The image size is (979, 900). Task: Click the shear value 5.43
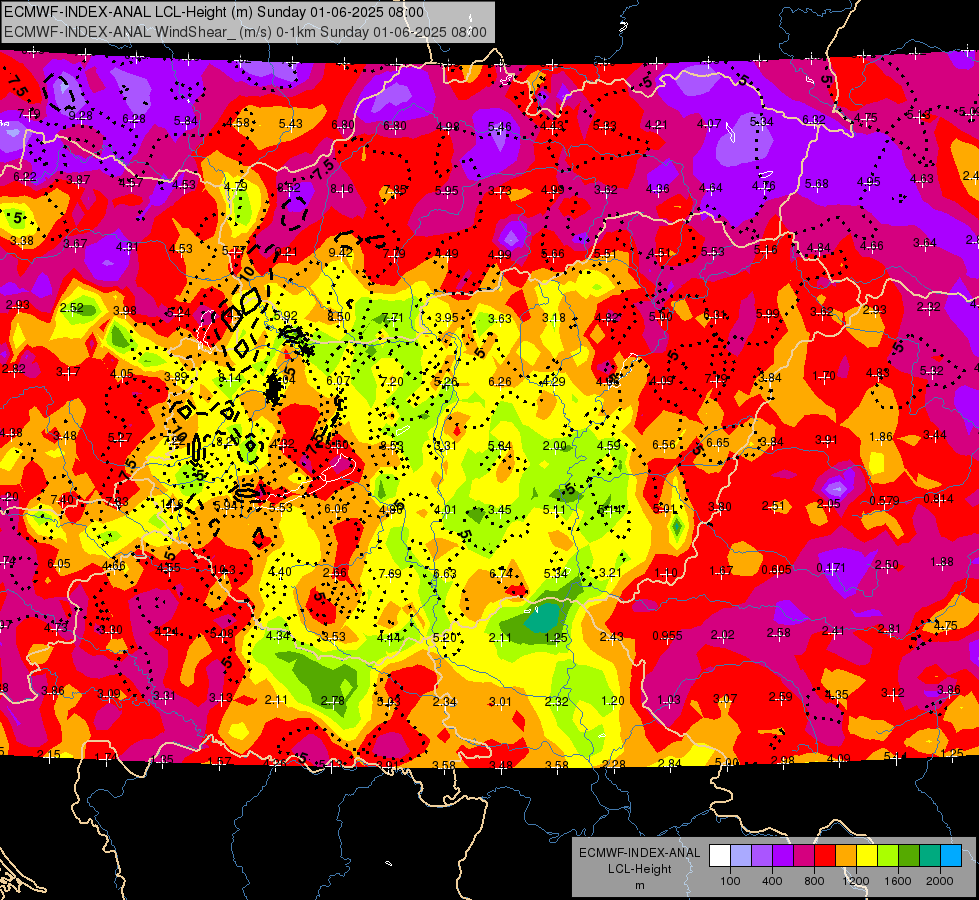click(x=290, y=124)
